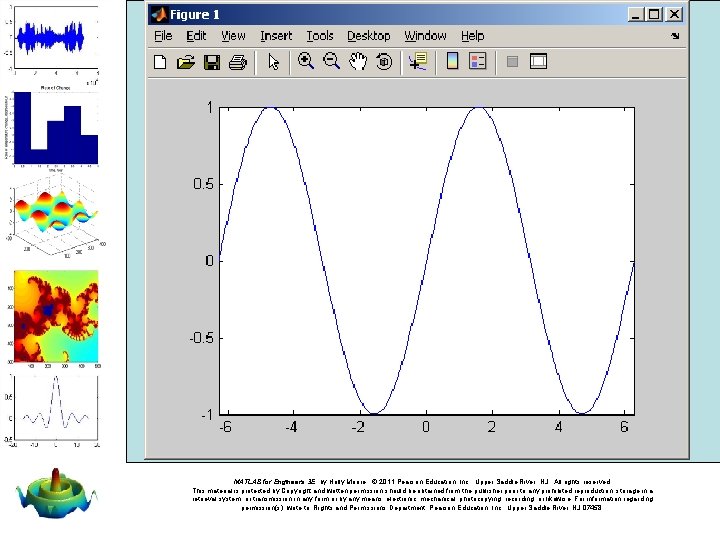Open the Edit menu
Screen dimensions: 720x540
point(196,36)
